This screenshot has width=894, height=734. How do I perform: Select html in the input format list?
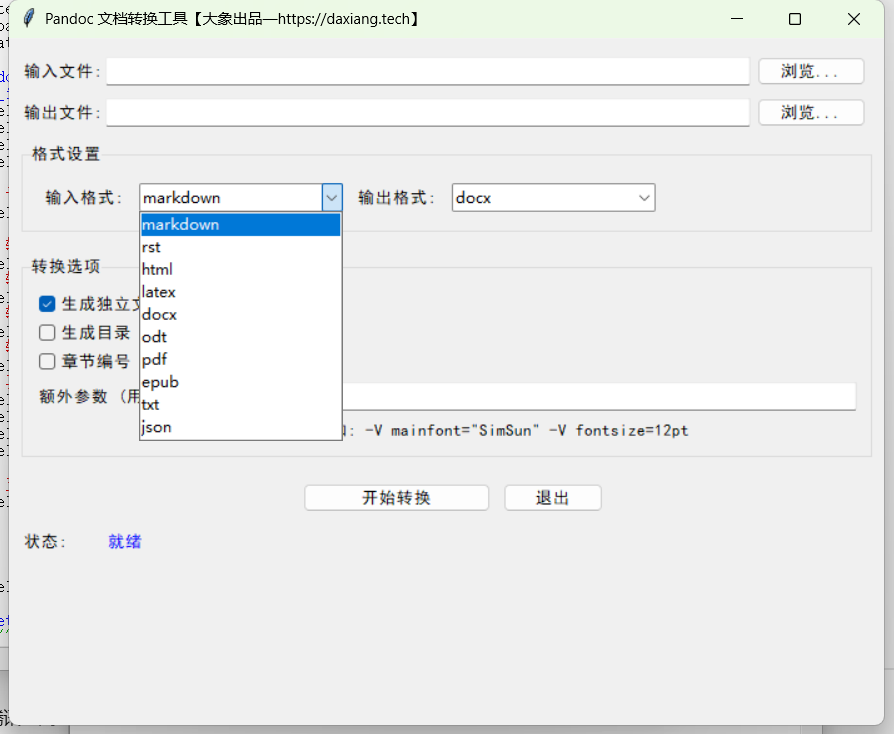240,269
